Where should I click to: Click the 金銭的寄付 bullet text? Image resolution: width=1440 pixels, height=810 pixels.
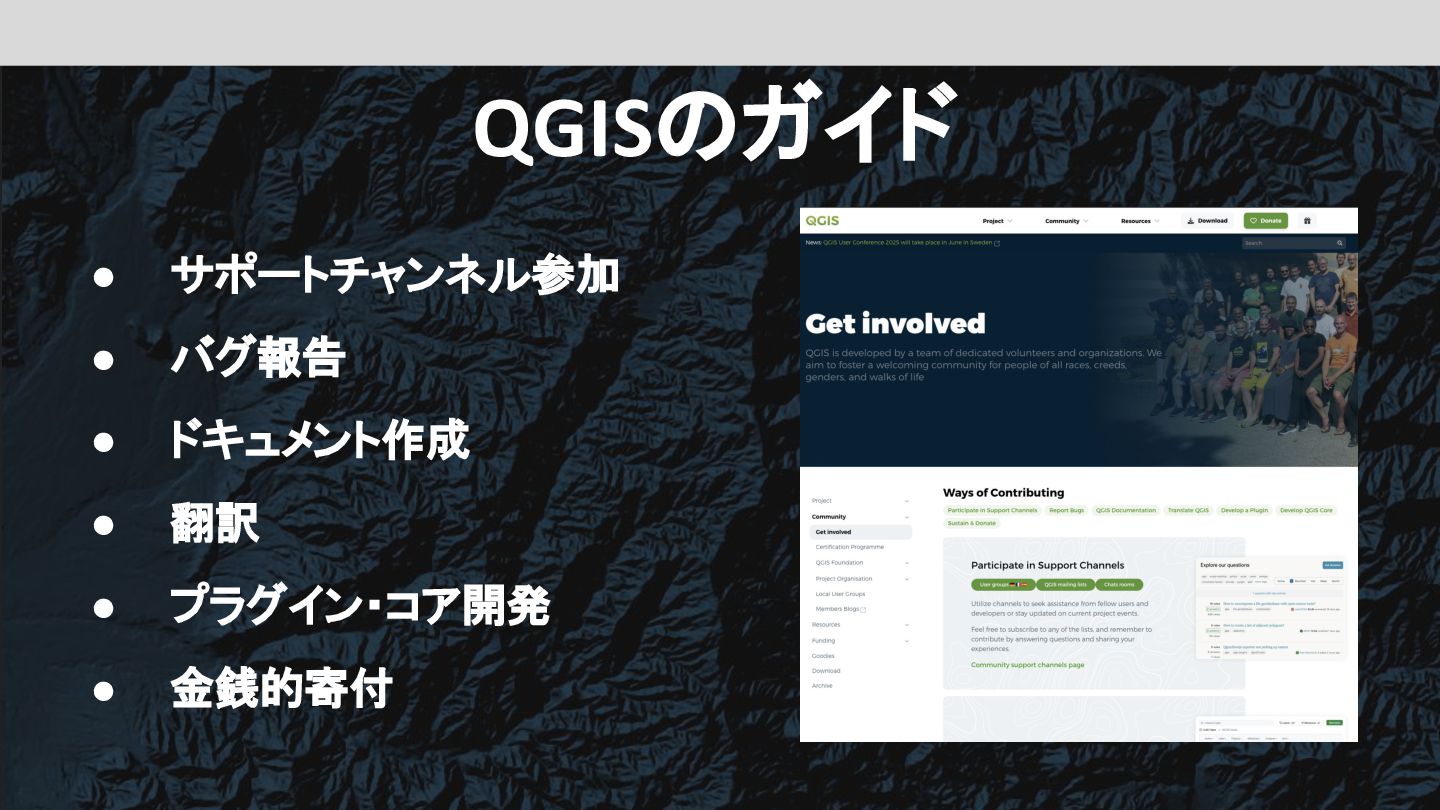[281, 690]
